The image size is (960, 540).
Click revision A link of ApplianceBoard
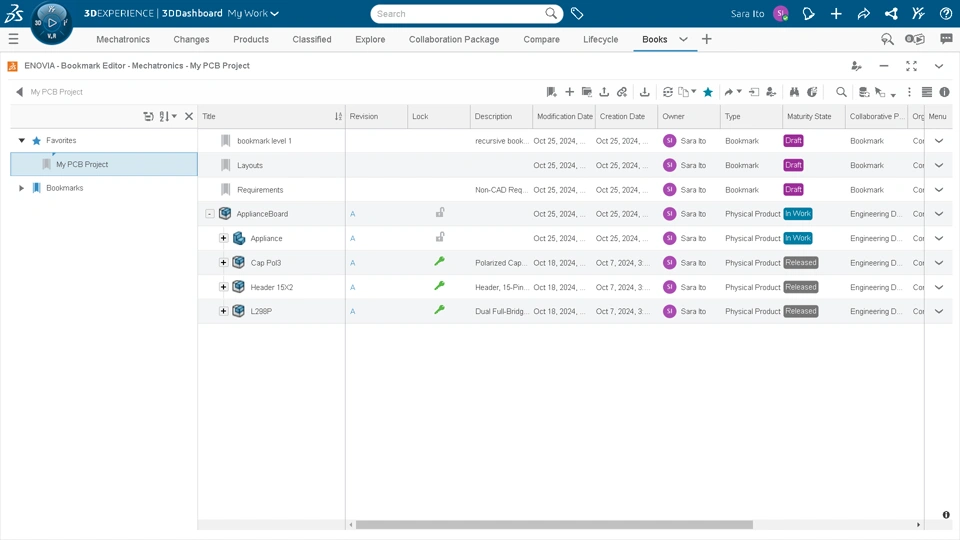(x=353, y=214)
